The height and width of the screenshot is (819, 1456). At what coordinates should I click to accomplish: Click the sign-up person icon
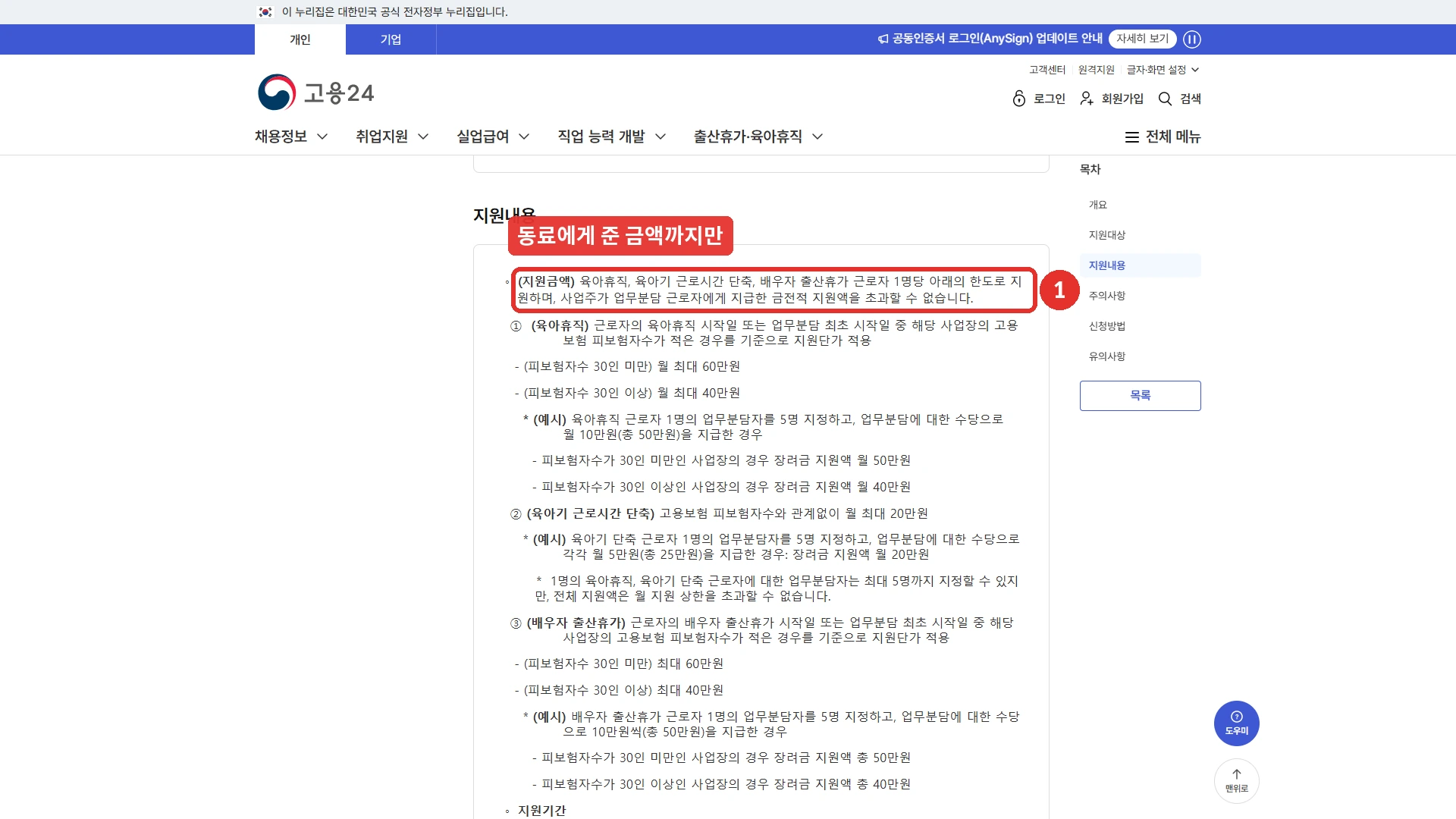(1087, 99)
